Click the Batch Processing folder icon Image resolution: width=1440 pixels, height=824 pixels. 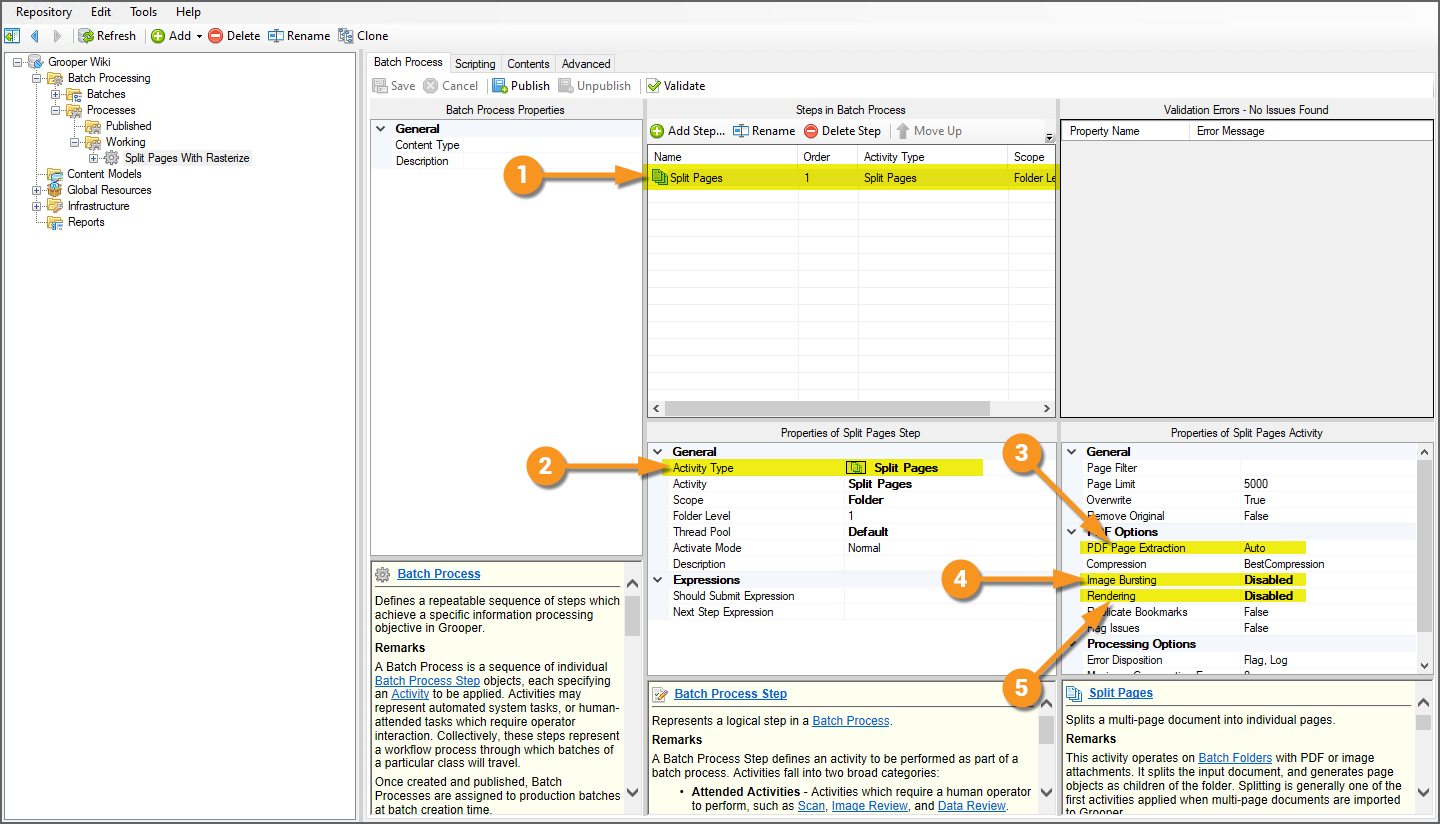tap(56, 78)
